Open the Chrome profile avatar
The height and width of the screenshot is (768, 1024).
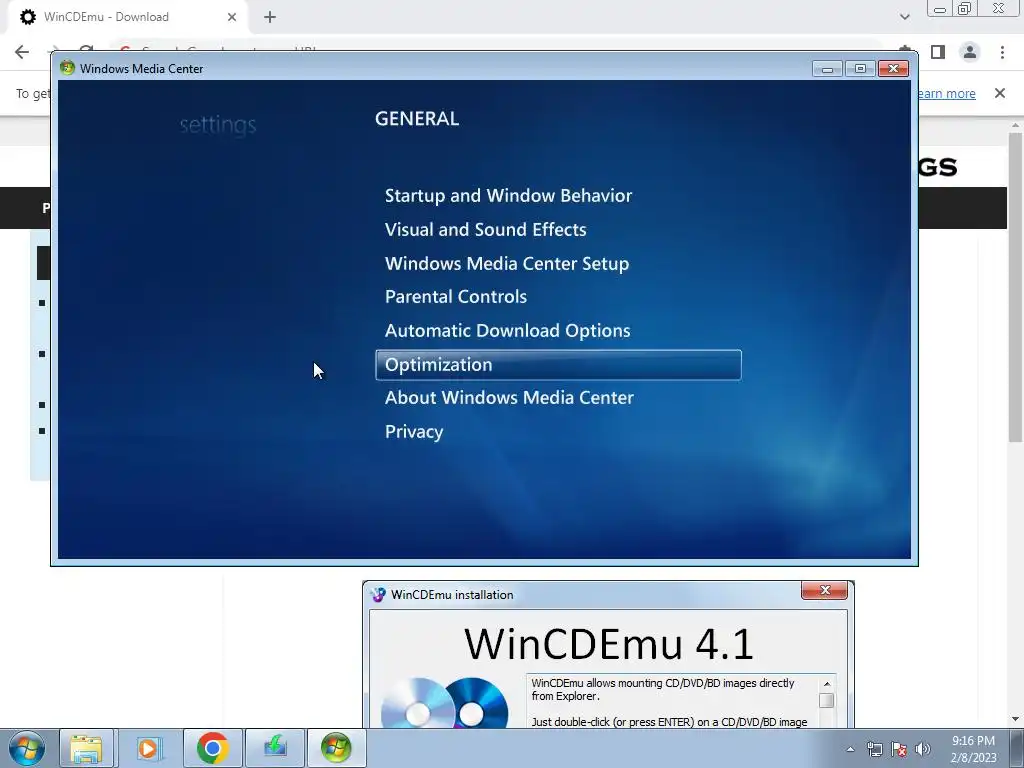point(970,52)
